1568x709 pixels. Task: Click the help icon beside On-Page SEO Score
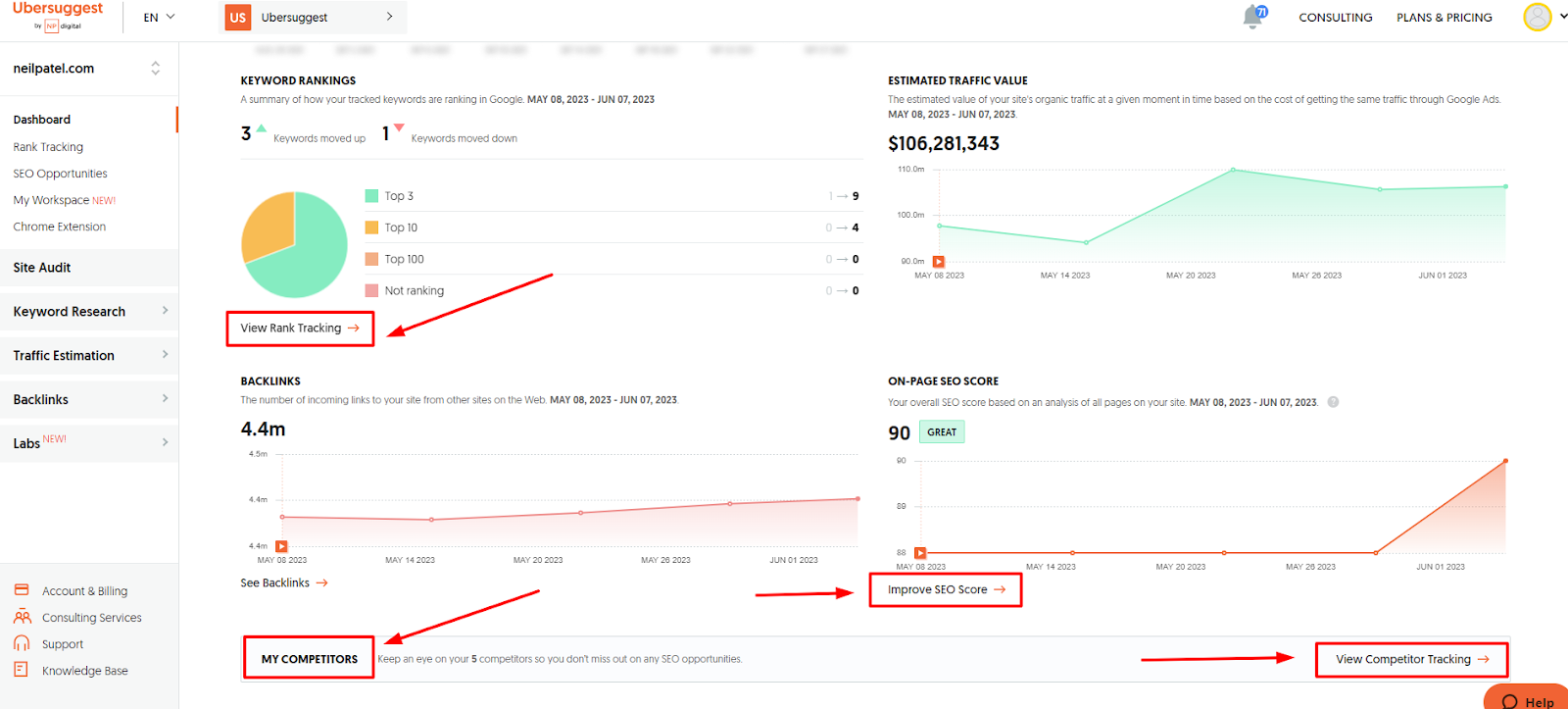click(1333, 402)
